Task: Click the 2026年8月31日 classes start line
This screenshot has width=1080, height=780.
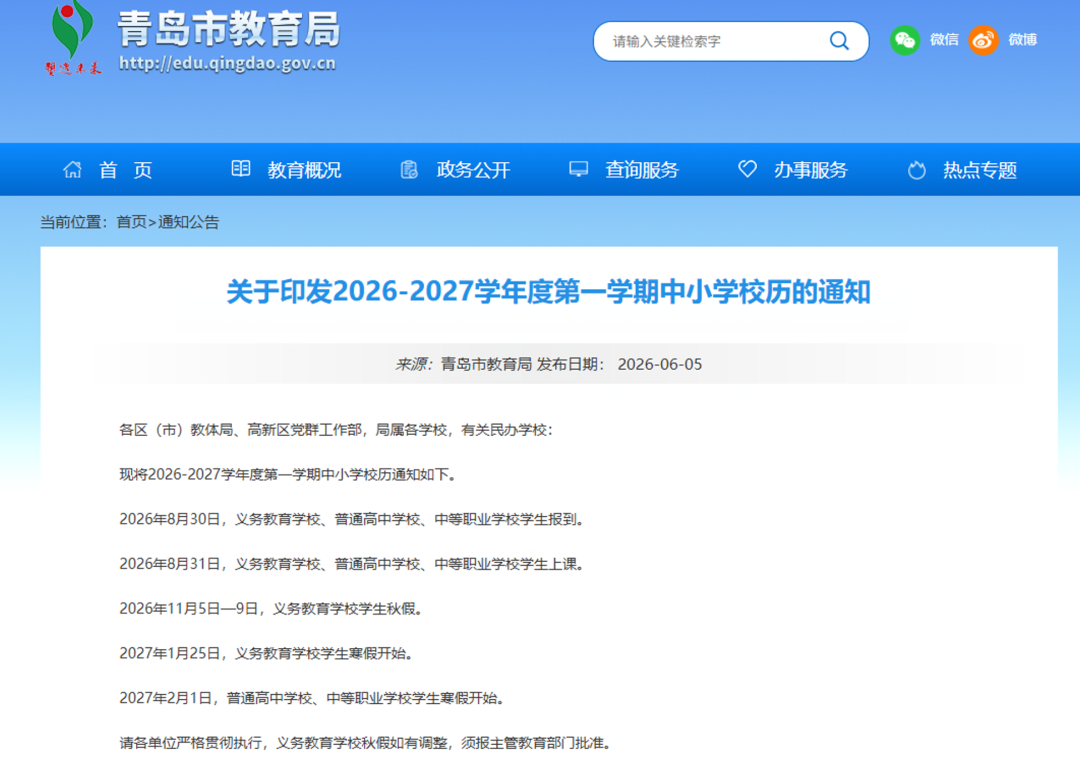Action: pos(351,564)
